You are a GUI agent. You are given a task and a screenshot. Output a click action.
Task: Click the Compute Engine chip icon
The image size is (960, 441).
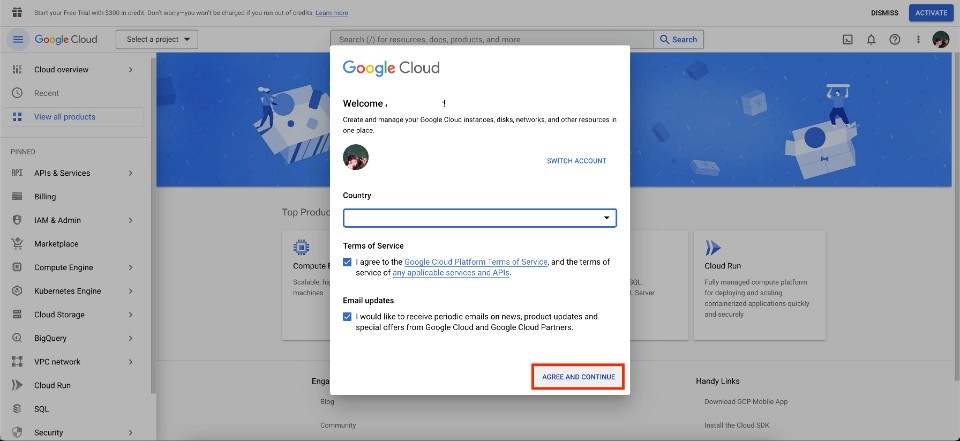coord(17,267)
